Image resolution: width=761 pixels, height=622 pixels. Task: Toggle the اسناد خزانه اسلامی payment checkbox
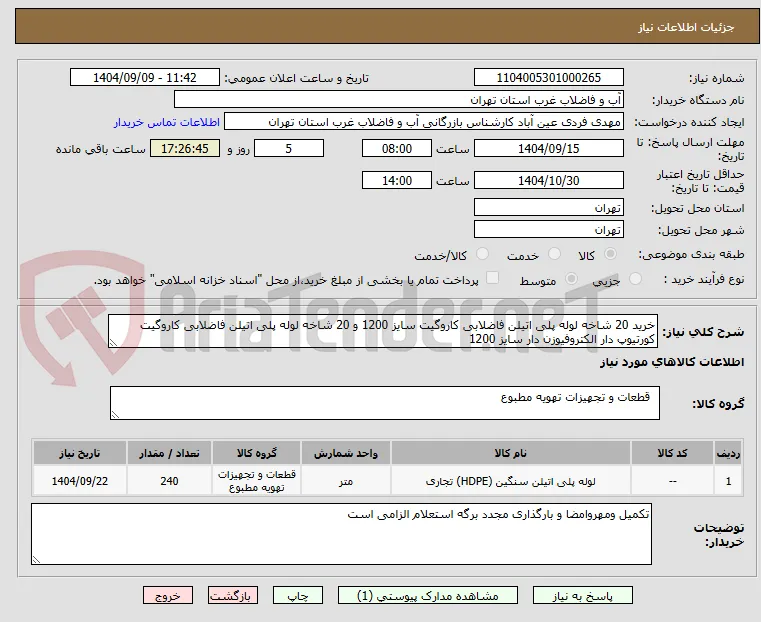492,278
